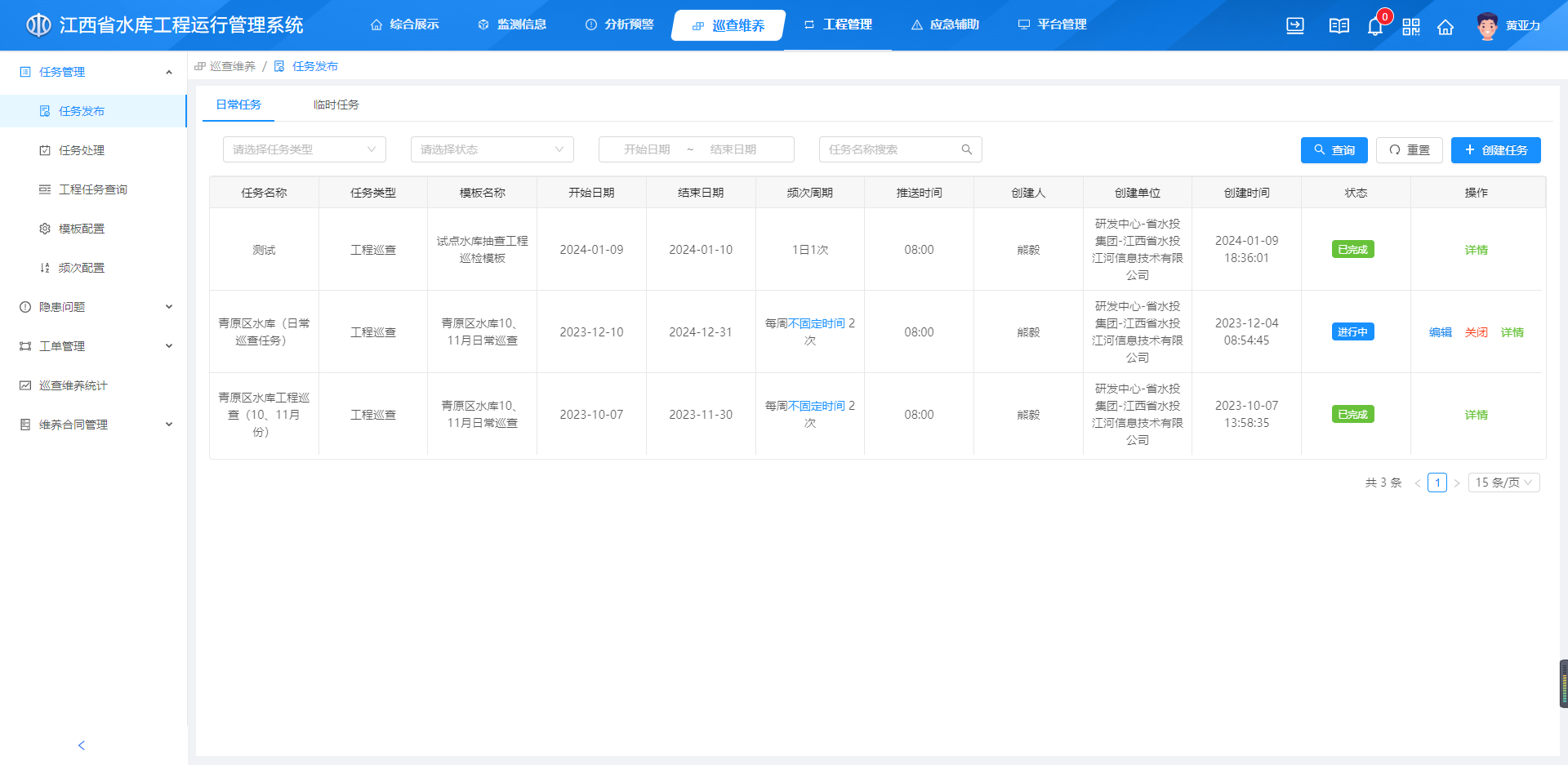
Task: Open the notification bell icon
Action: coord(1375,27)
